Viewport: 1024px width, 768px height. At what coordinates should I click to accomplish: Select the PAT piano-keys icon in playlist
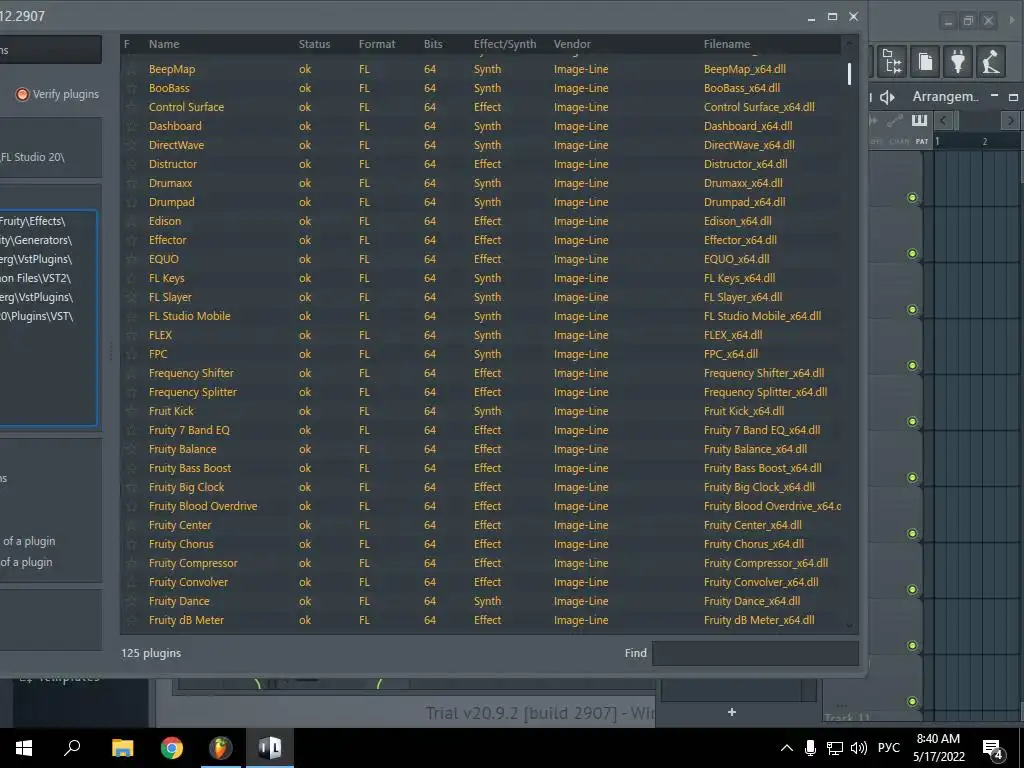pos(920,120)
